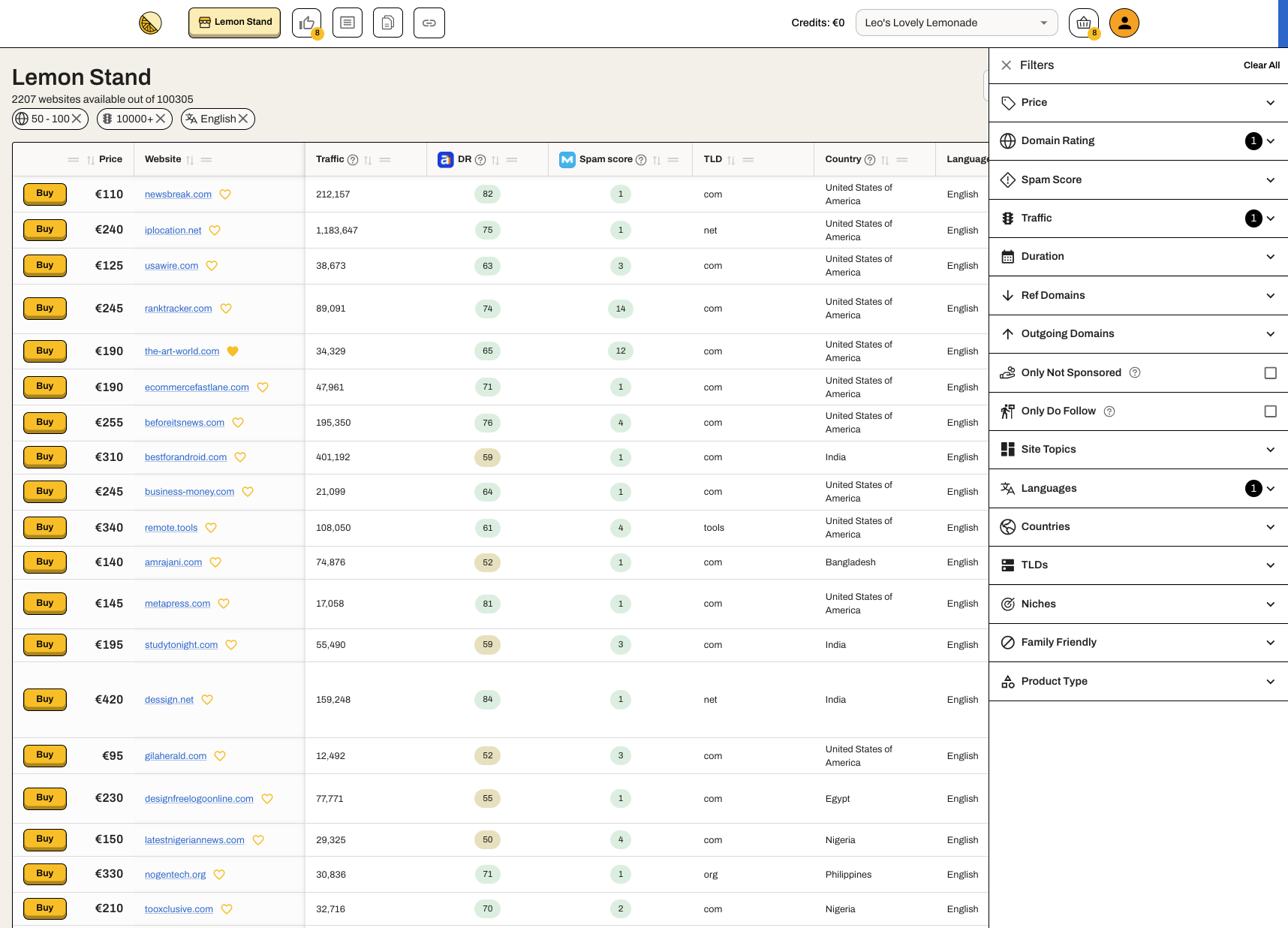Viewport: 1288px width, 928px height.
Task: Expand the Product Type filter
Action: click(1139, 682)
